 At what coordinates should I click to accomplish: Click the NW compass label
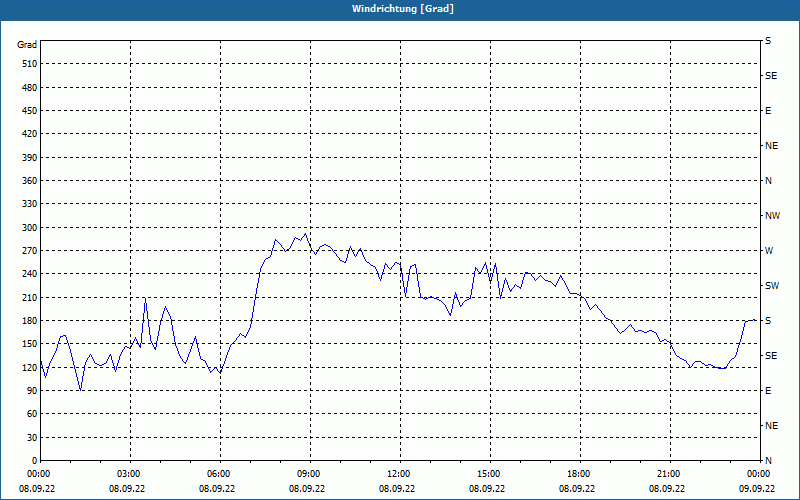click(x=772, y=216)
